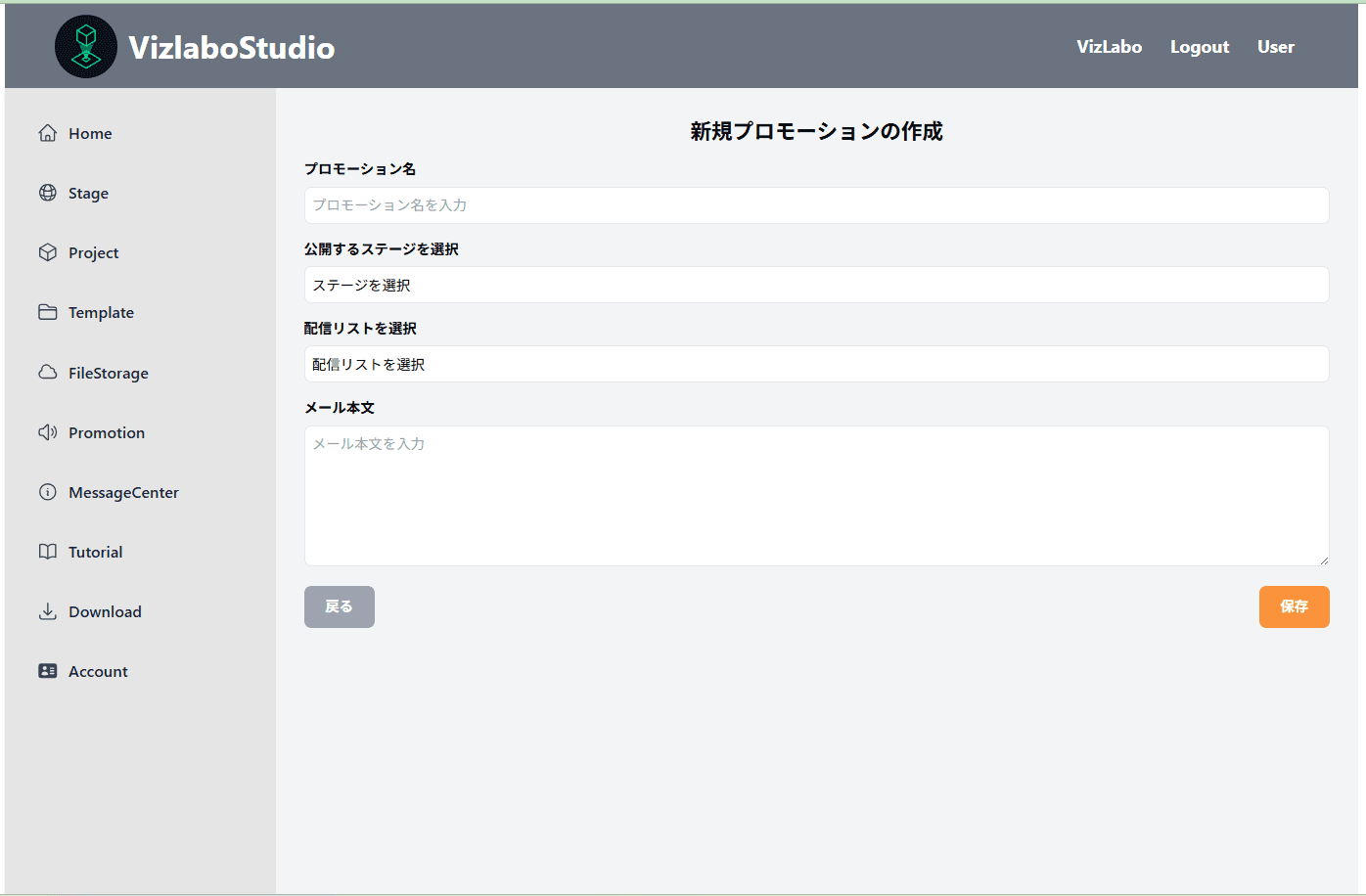
Task: Click the Template folder icon
Action: [47, 312]
